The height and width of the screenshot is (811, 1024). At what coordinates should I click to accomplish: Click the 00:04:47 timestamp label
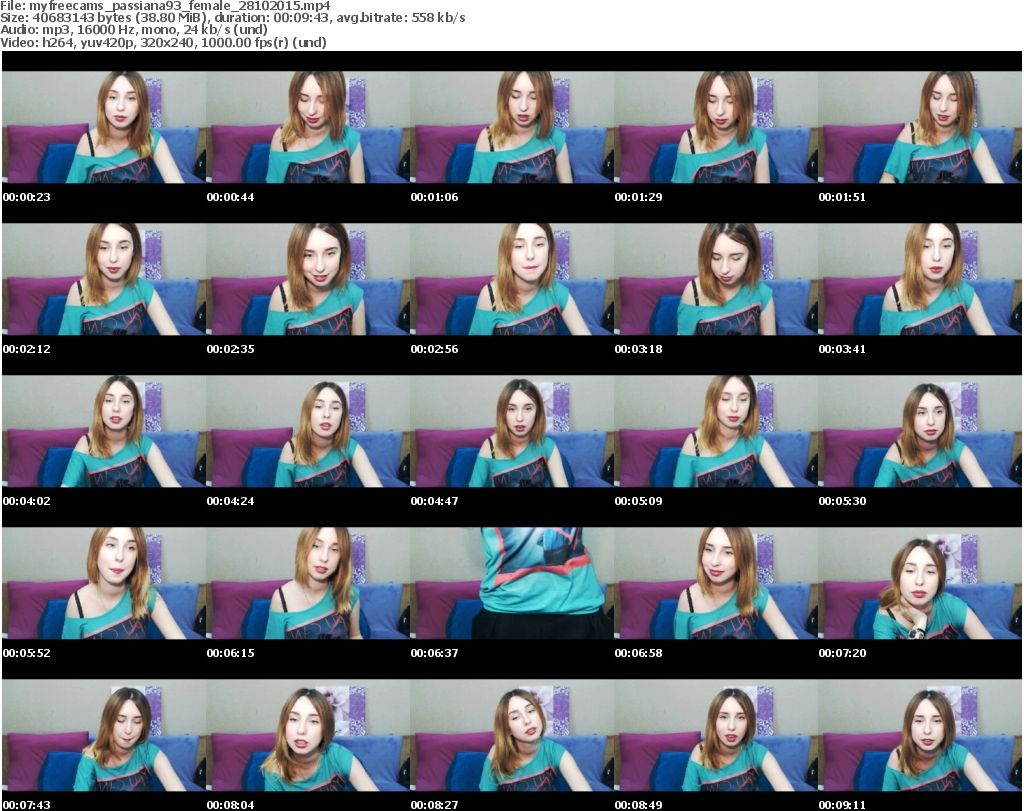(434, 501)
